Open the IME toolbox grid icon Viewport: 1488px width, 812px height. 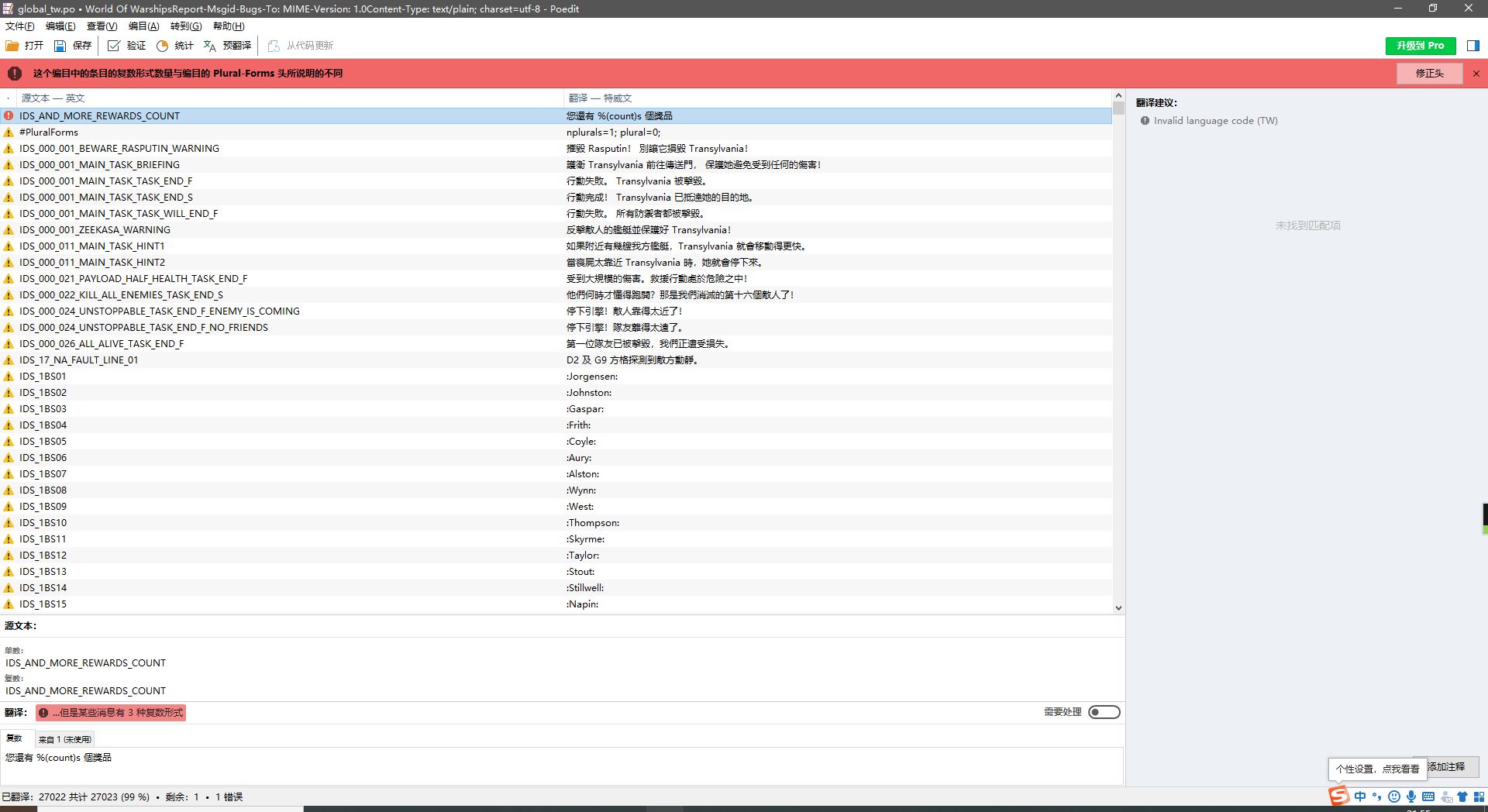(1479, 797)
